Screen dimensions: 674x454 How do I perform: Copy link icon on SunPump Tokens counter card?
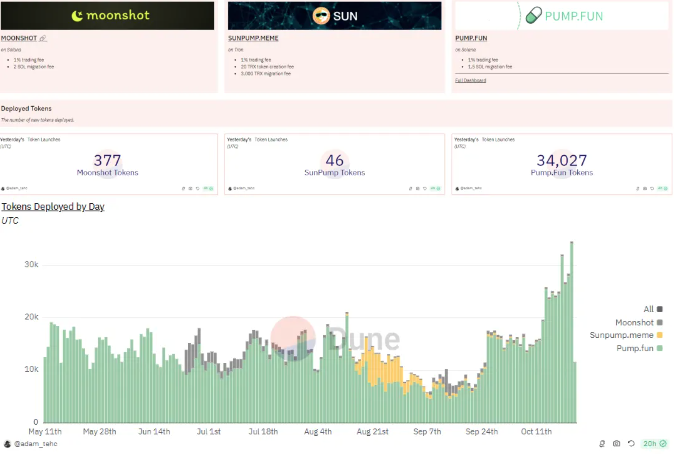pos(411,189)
